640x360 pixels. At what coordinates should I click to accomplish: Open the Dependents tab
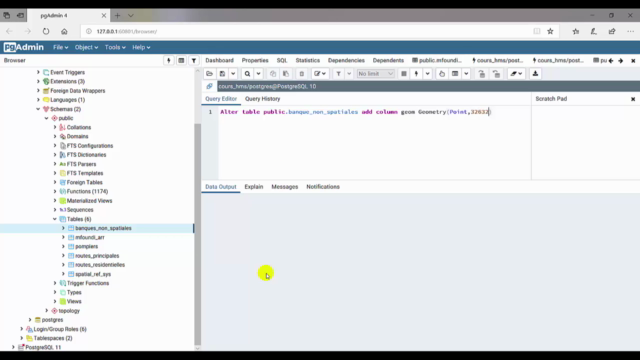coord(388,60)
